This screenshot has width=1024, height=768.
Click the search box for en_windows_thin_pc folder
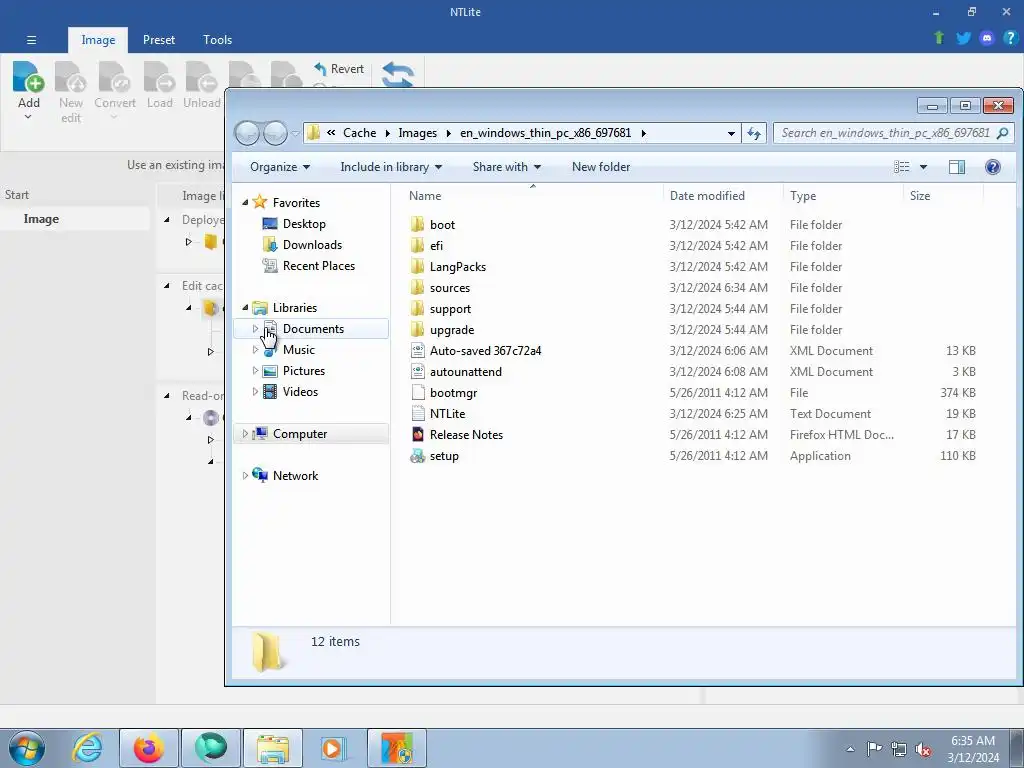coord(893,133)
